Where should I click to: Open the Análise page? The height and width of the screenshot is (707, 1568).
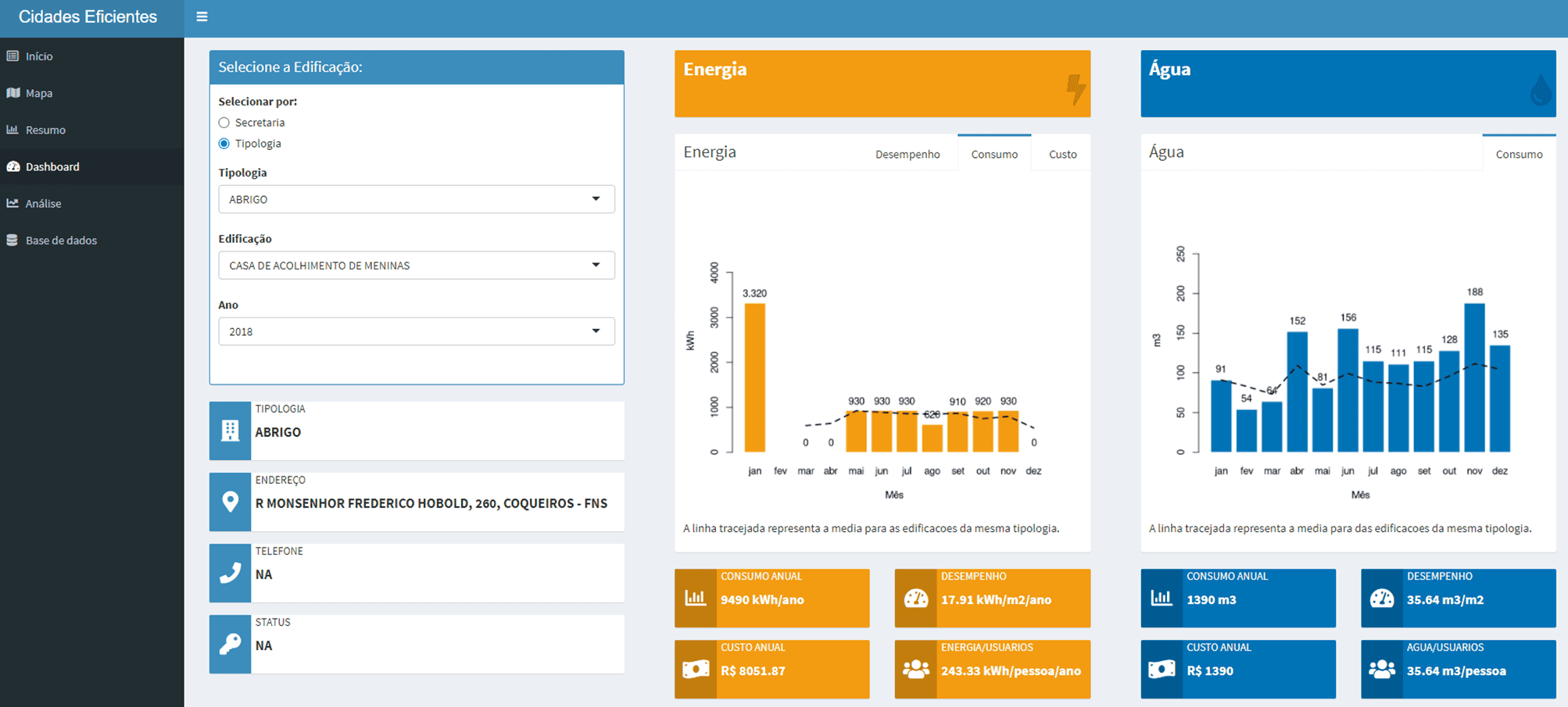pyautogui.click(x=91, y=203)
